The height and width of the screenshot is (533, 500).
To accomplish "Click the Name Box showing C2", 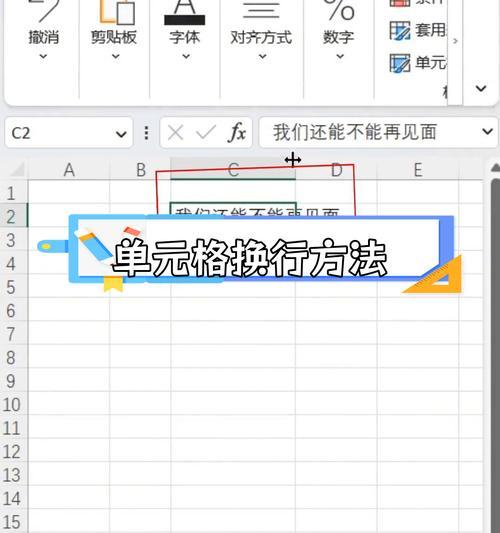I will (68, 133).
